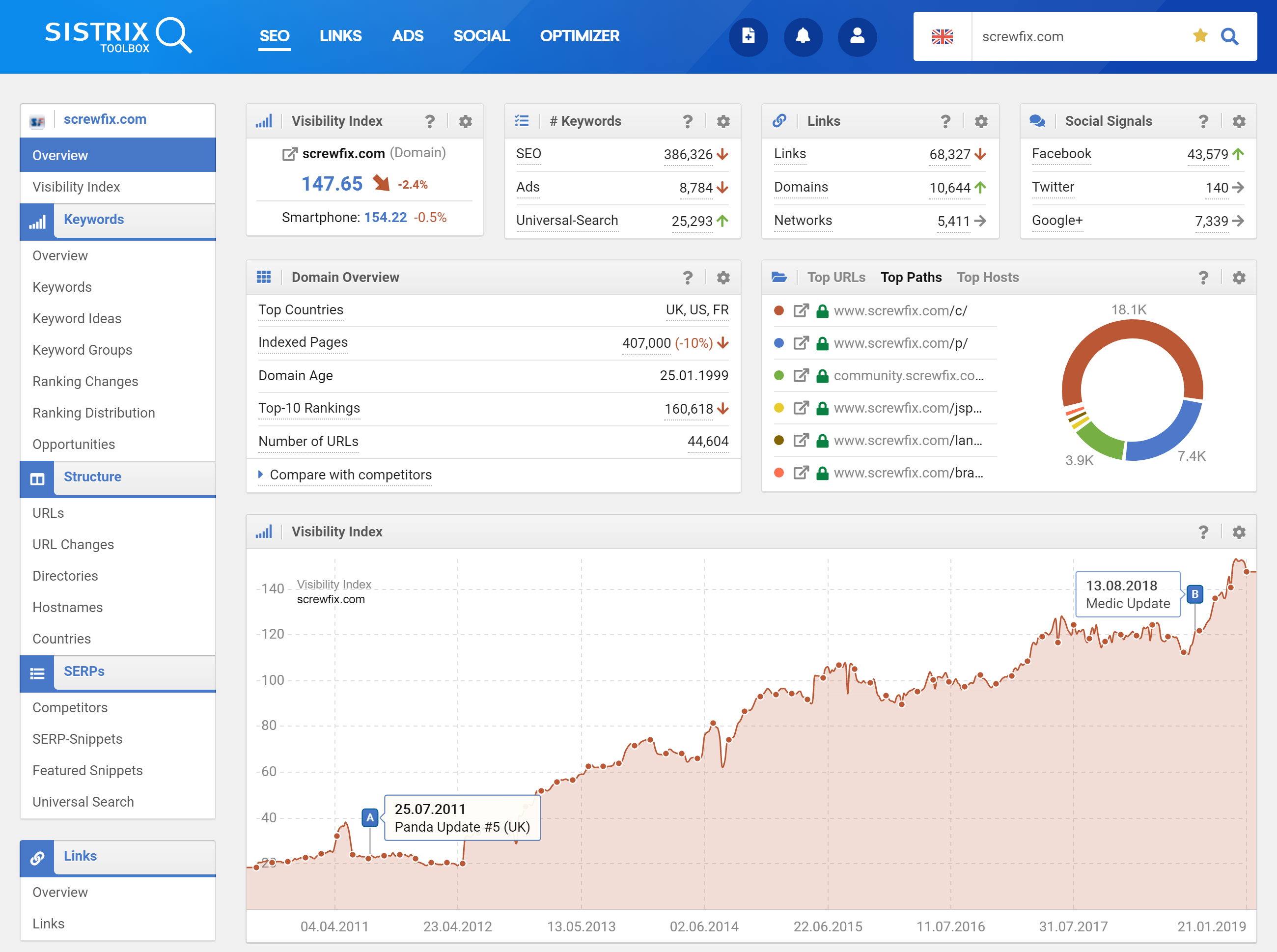
Task: Open Visibility Index box settings gear
Action: [465, 122]
